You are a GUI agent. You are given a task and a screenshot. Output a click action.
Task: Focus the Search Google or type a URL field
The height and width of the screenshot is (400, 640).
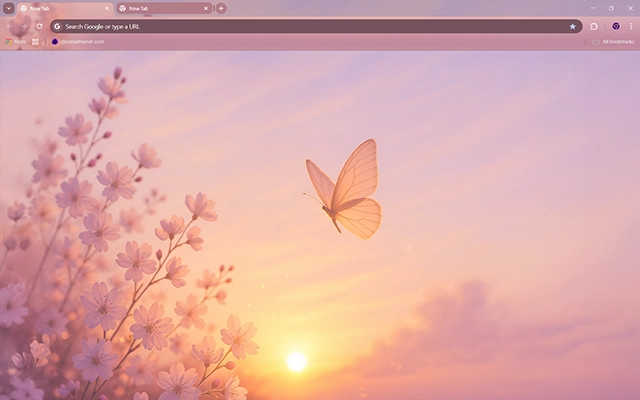click(x=316, y=27)
